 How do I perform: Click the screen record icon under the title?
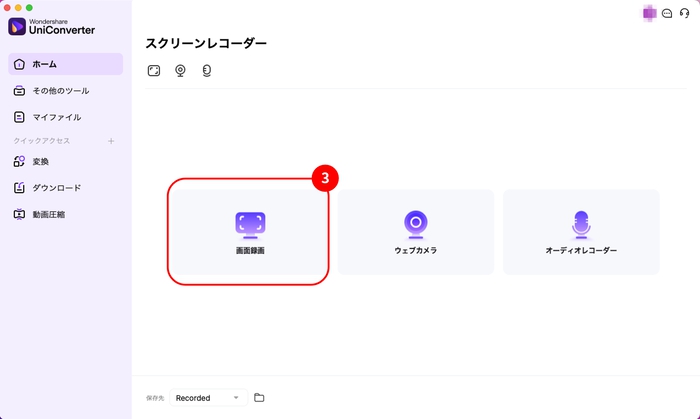tap(154, 71)
